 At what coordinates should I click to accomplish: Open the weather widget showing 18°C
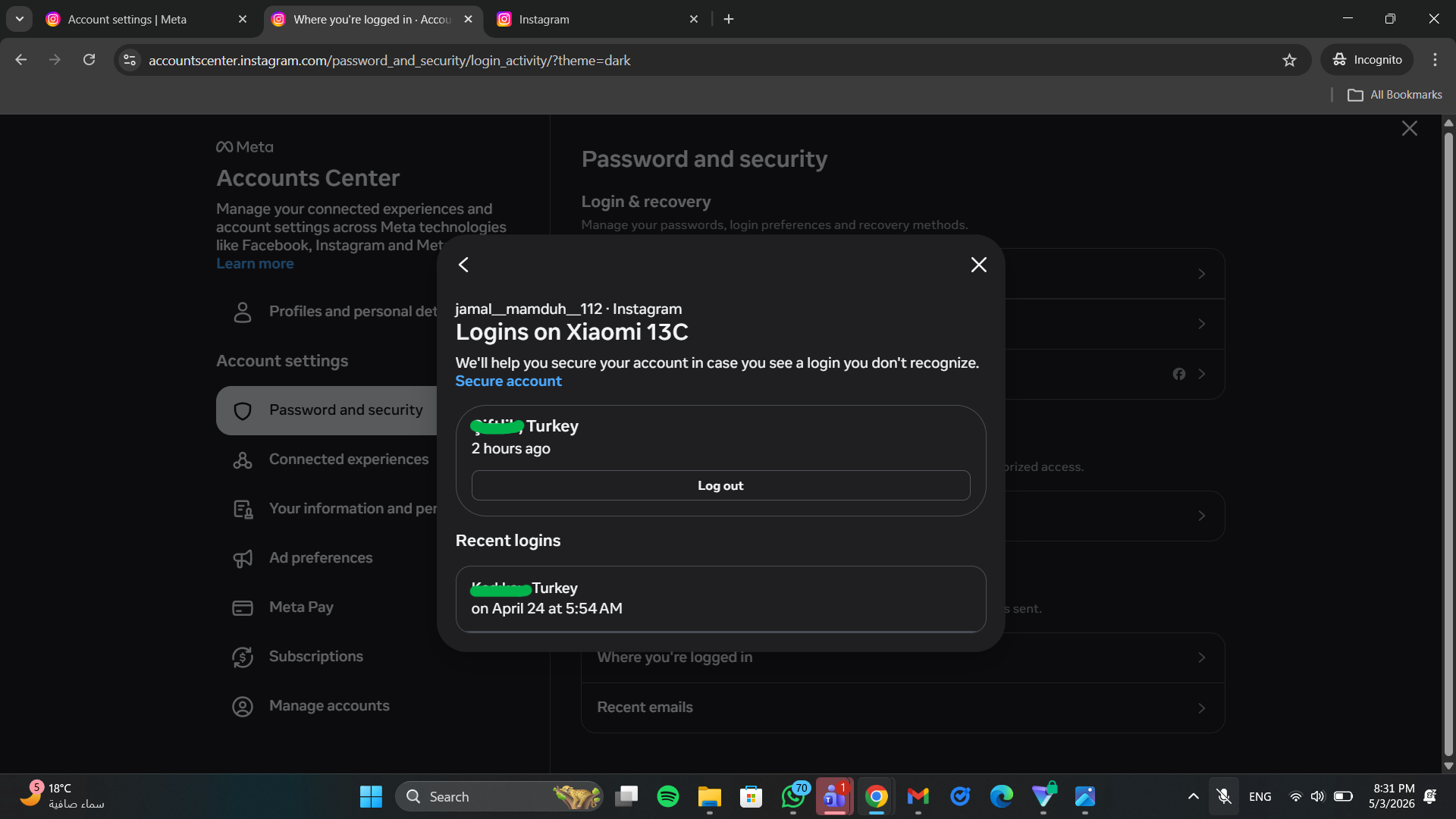(62, 797)
